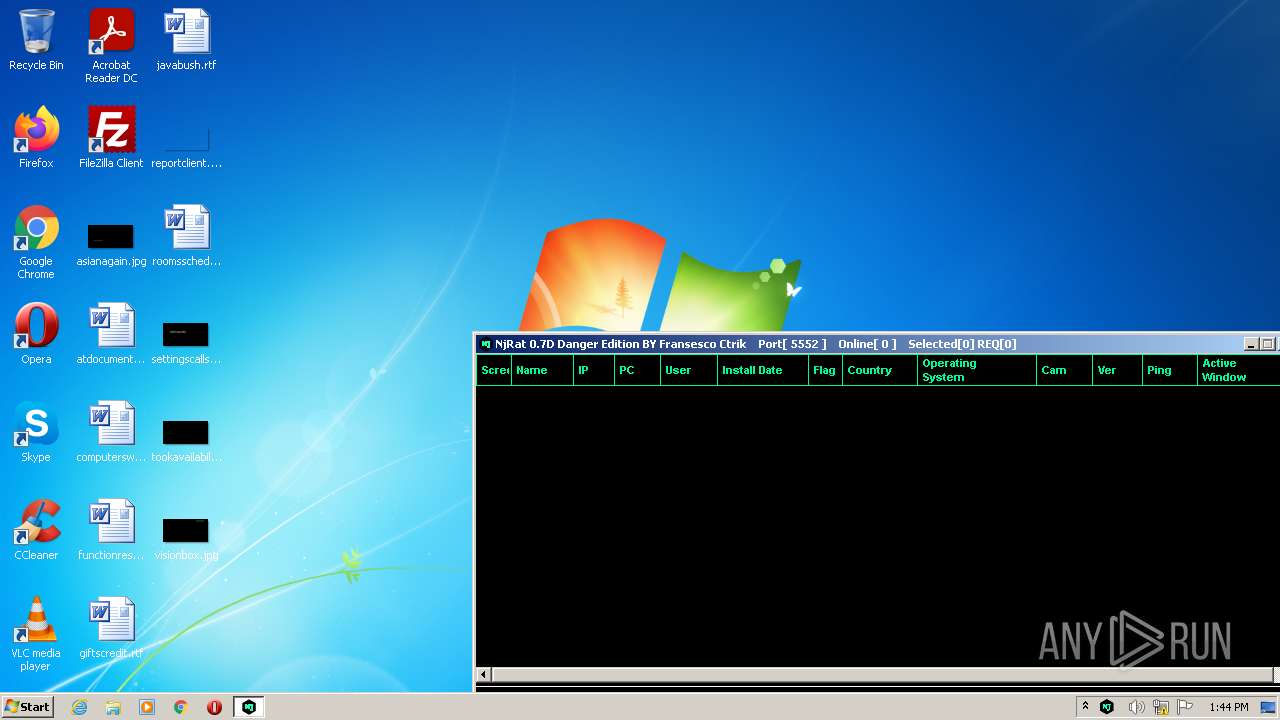
Task: Select asianagain.jpg image file
Action: [x=111, y=243]
